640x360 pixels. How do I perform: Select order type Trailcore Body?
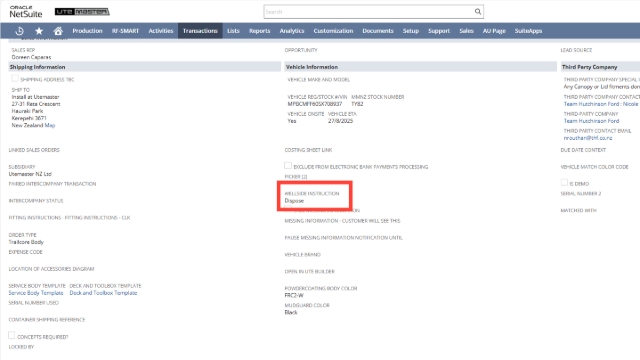26,242
